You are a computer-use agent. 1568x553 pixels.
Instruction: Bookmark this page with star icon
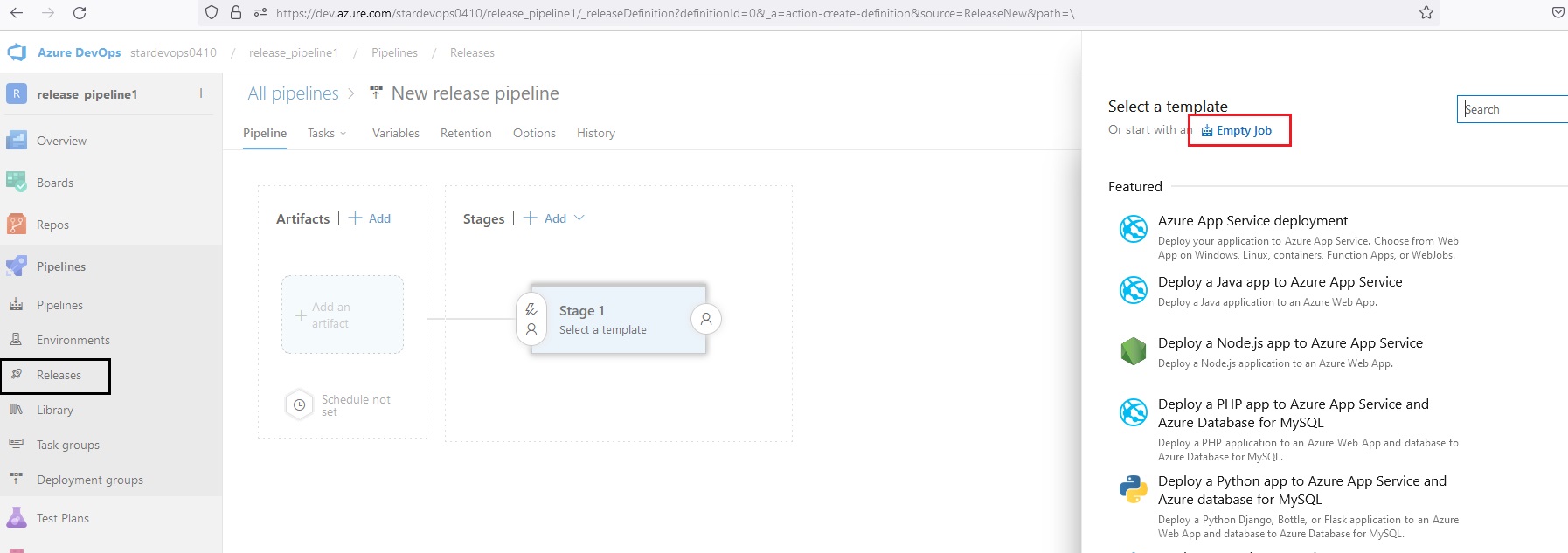click(1426, 13)
